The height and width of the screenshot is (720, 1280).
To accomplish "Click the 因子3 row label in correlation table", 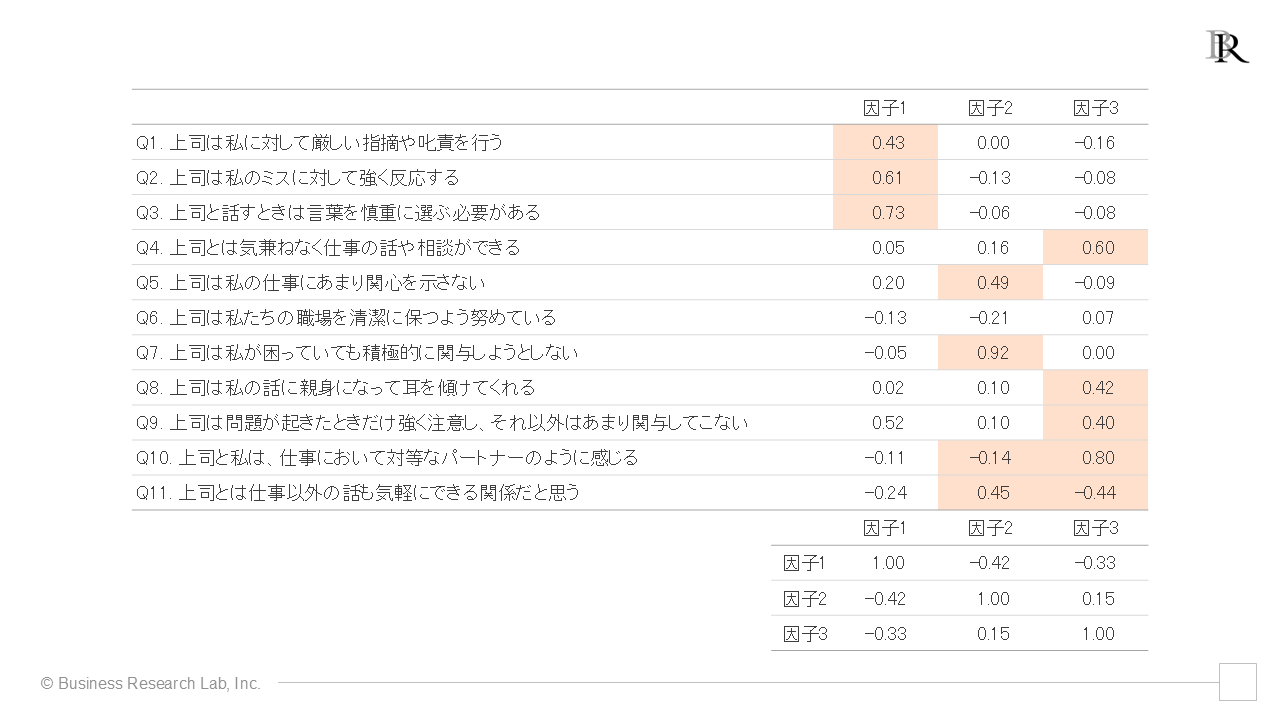I will 805,634.
